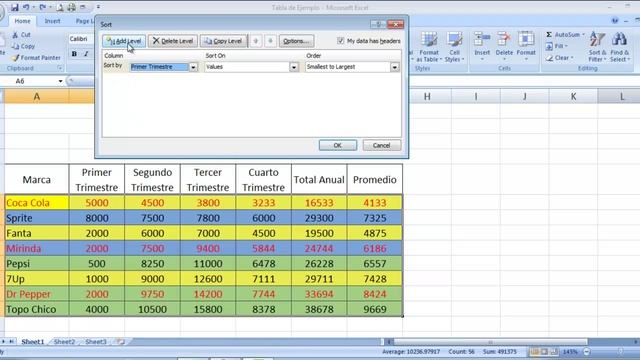Click the cell with value 38678
The height and width of the screenshot is (360, 640).
[319, 309]
